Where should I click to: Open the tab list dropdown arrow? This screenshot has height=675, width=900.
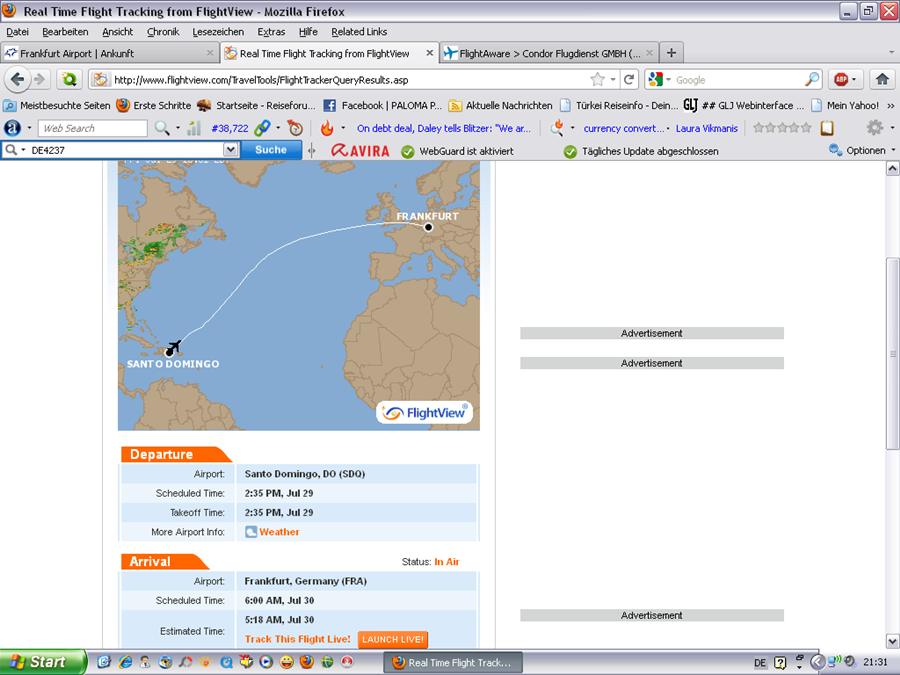[x=891, y=53]
